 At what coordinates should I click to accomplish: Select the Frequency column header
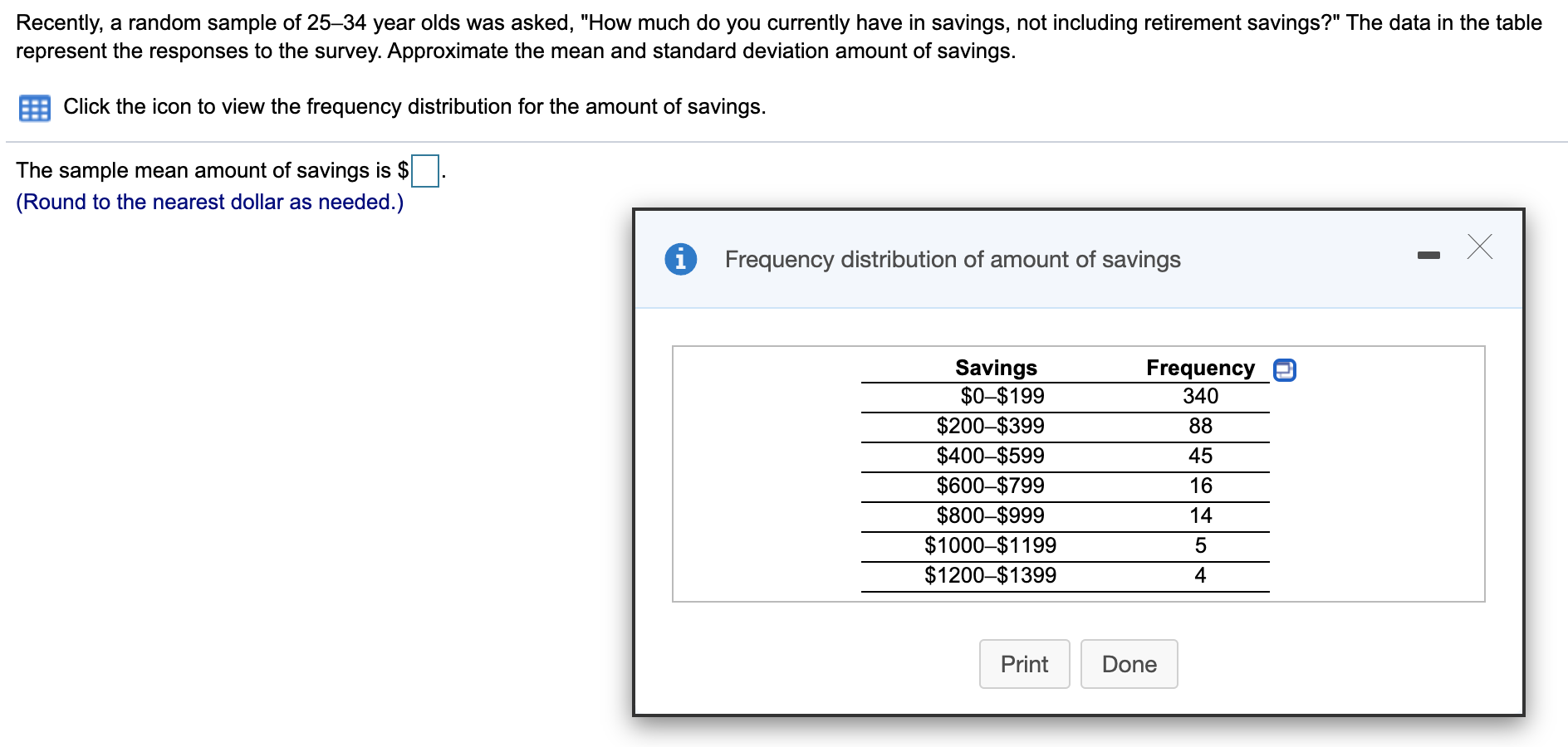point(1199,368)
